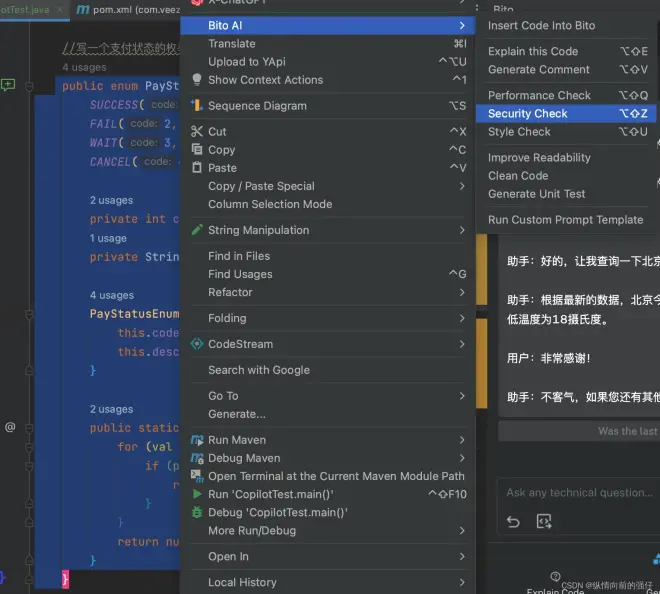Click Search with Google menu entry
The image size is (660, 594).
[x=259, y=370]
